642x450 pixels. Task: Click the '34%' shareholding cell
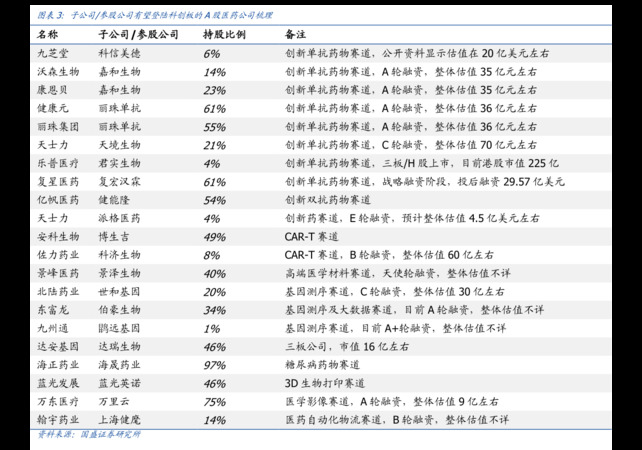click(215, 310)
